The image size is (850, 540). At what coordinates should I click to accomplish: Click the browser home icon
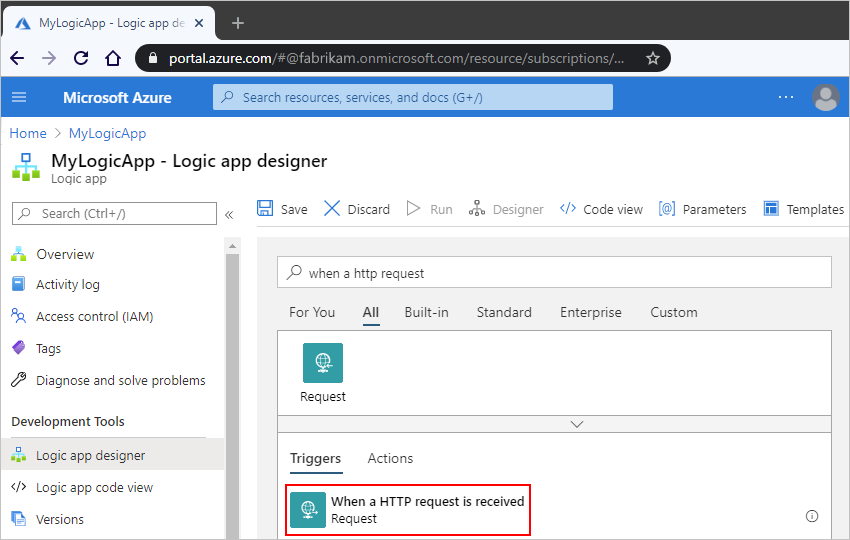113,58
